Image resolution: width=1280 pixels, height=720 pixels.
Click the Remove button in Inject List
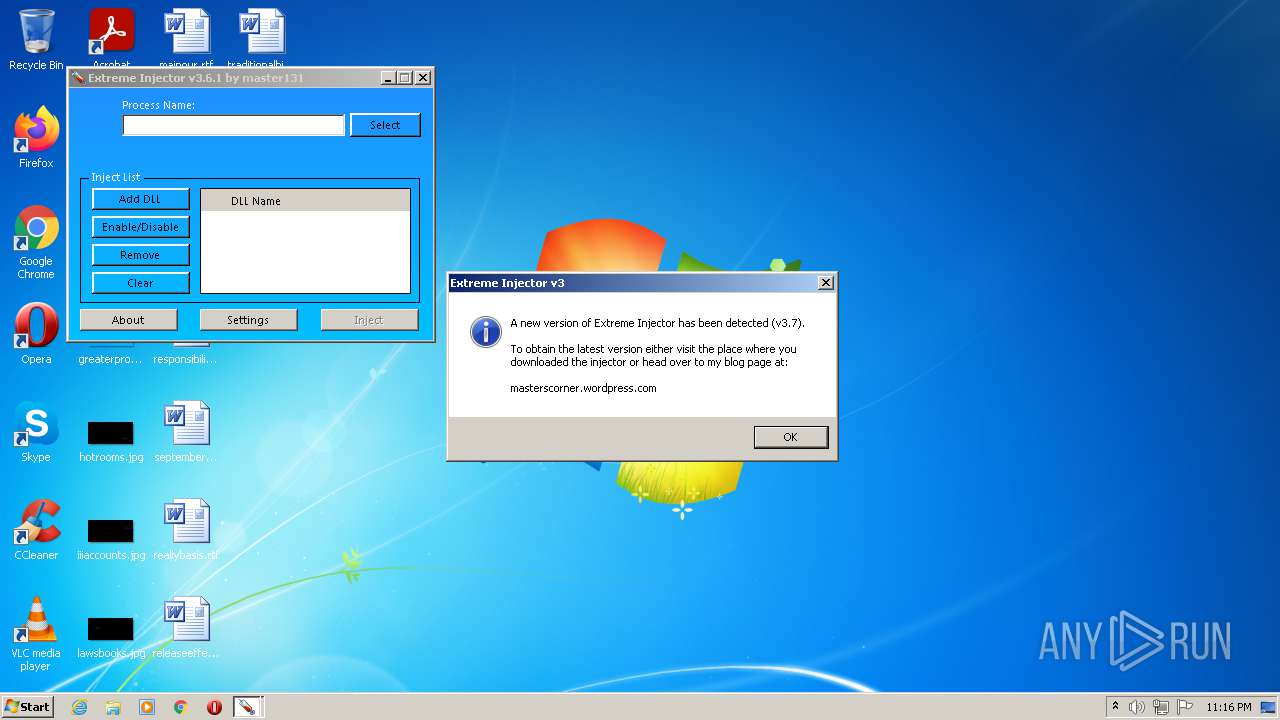click(x=140, y=255)
